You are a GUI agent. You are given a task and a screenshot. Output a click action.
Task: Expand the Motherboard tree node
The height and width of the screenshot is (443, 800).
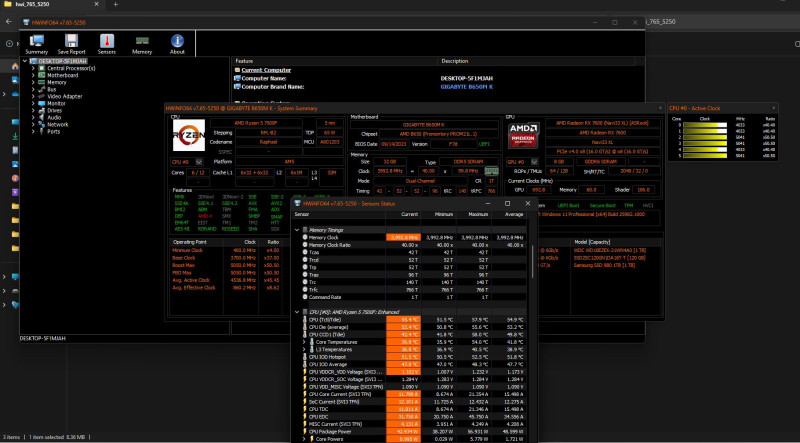click(x=33, y=75)
